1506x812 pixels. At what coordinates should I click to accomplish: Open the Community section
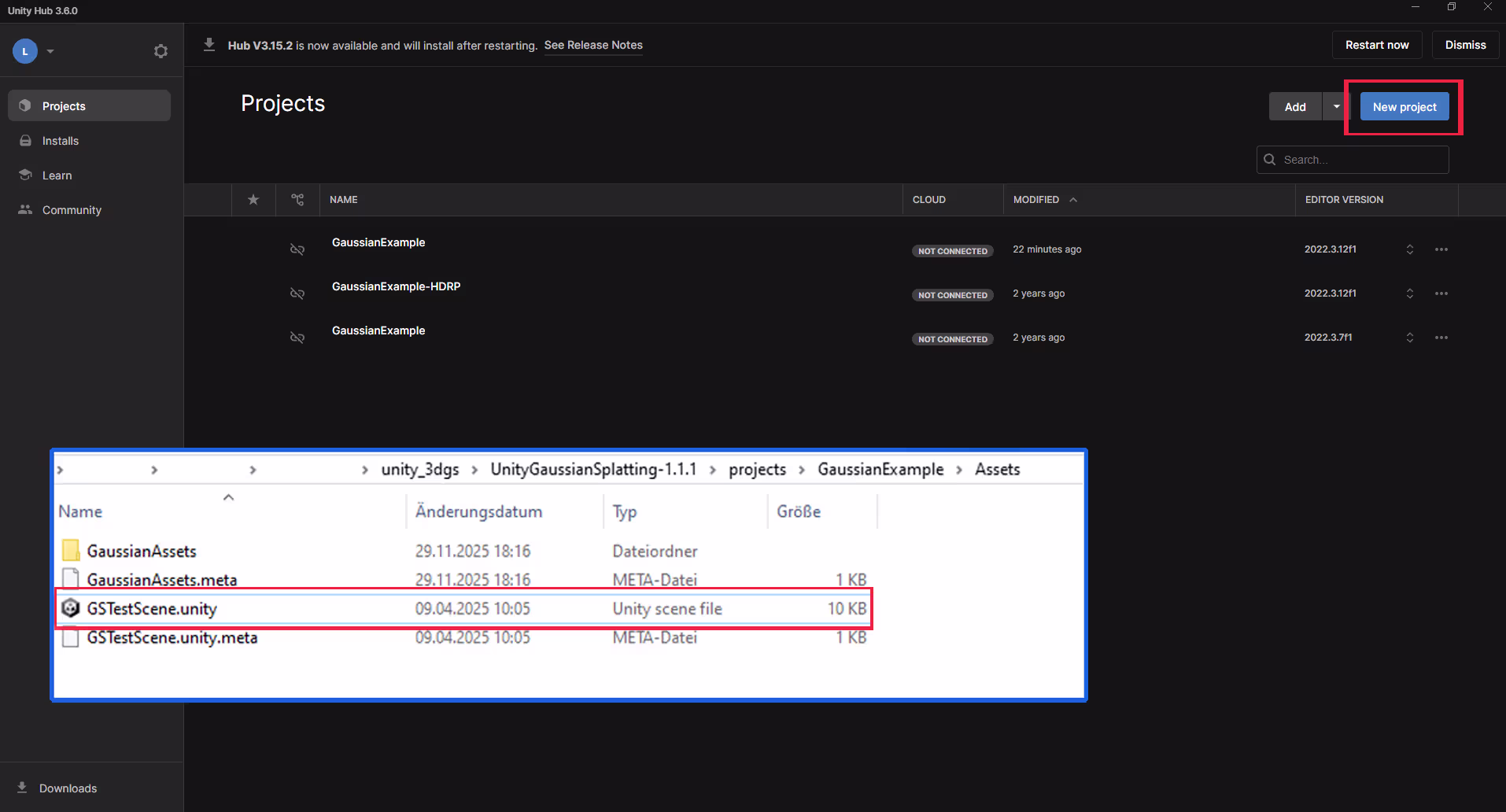click(x=72, y=210)
